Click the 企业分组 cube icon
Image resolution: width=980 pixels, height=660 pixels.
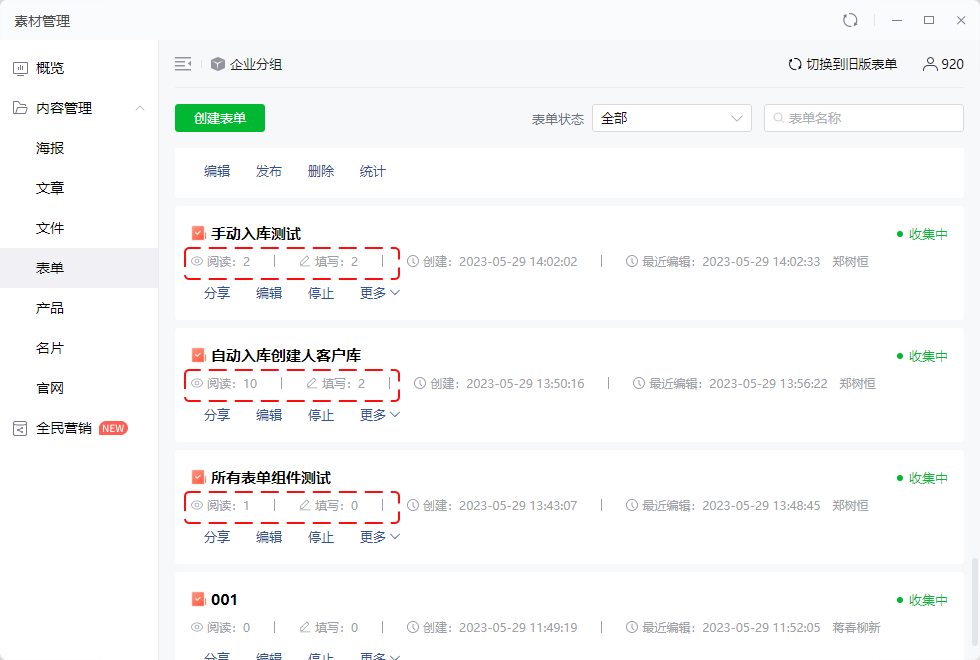pos(218,64)
